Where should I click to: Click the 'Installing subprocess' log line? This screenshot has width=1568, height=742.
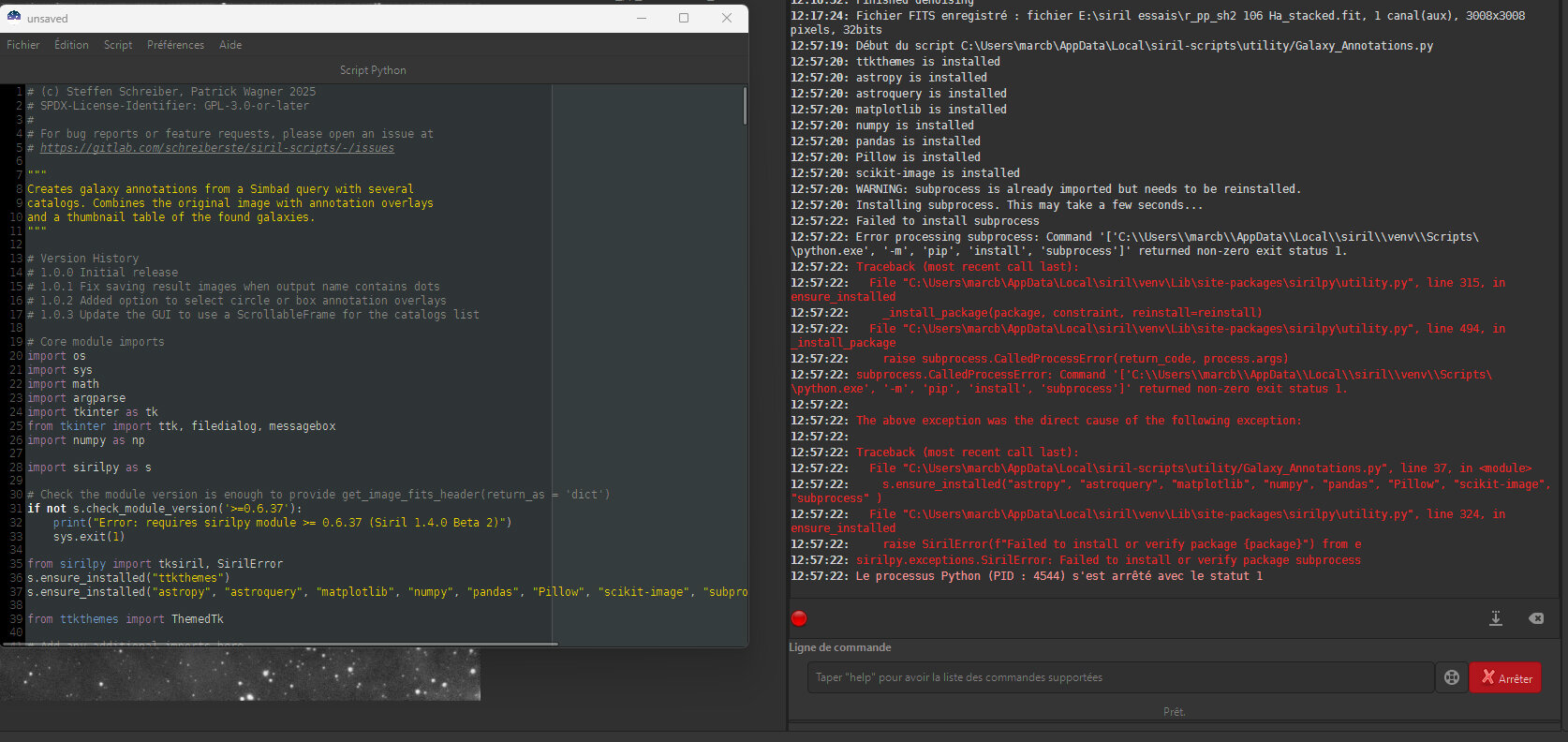click(997, 205)
